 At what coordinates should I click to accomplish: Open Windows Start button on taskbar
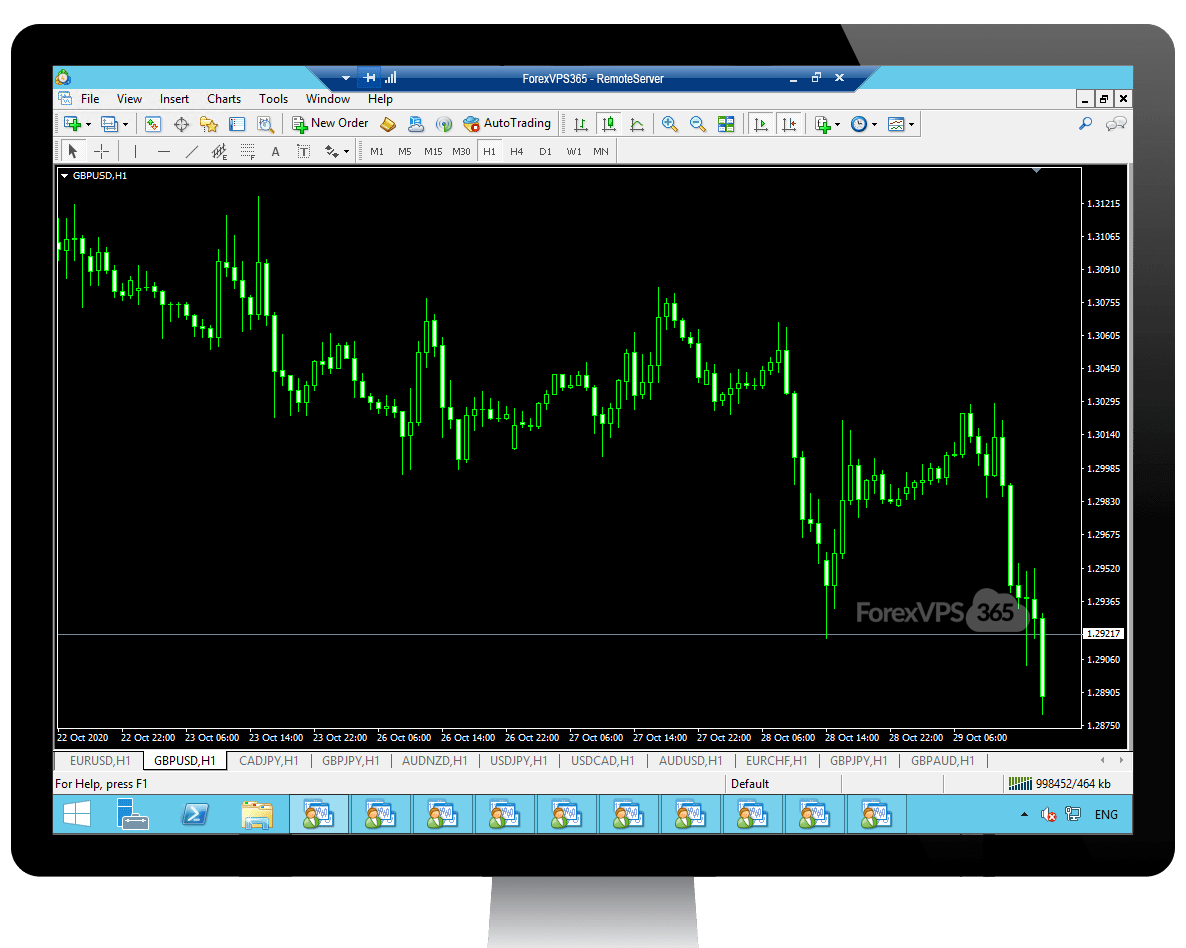click(x=77, y=815)
